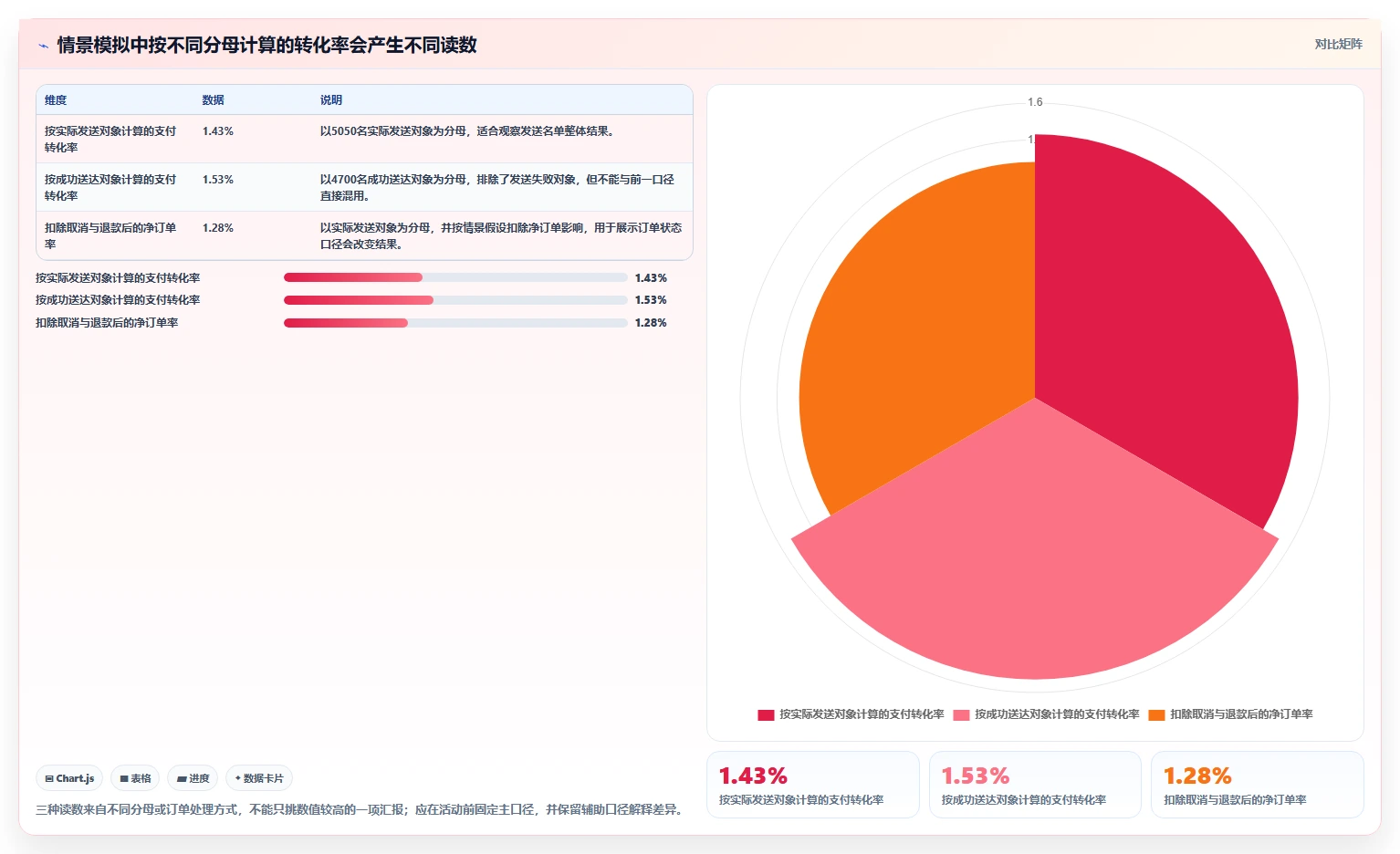Click the 1.6 axis scale label
Screen dimensions: 1400x854
[1035, 102]
